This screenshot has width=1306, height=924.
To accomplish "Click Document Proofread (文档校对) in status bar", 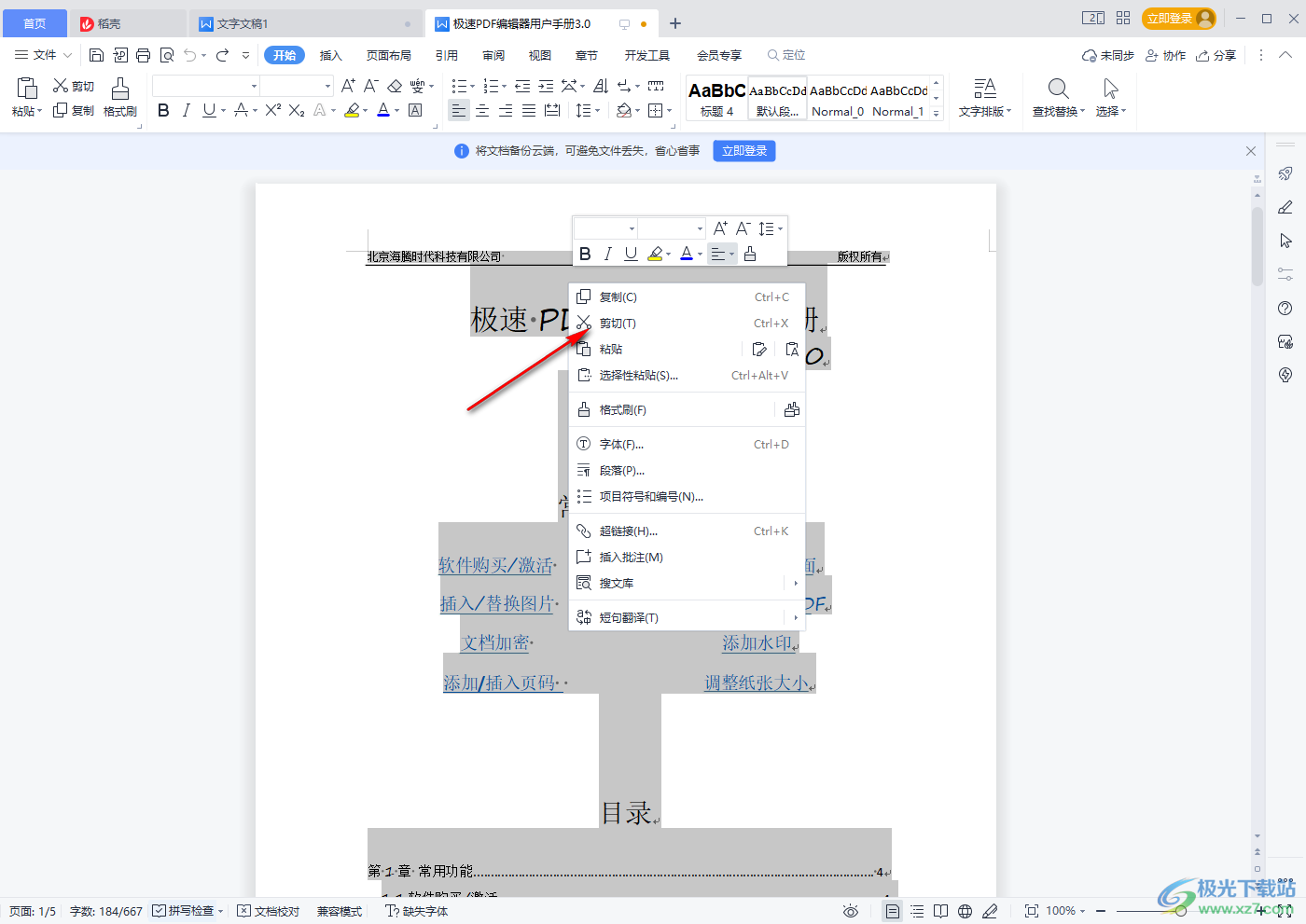I will click(x=269, y=911).
